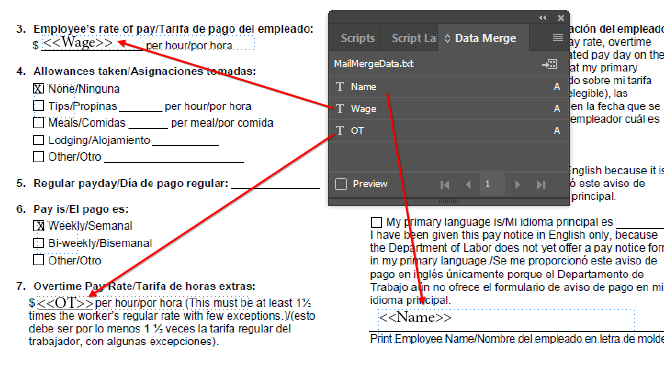This screenshot has width=664, height=366.
Task: Click the record number field
Action: 492,184
